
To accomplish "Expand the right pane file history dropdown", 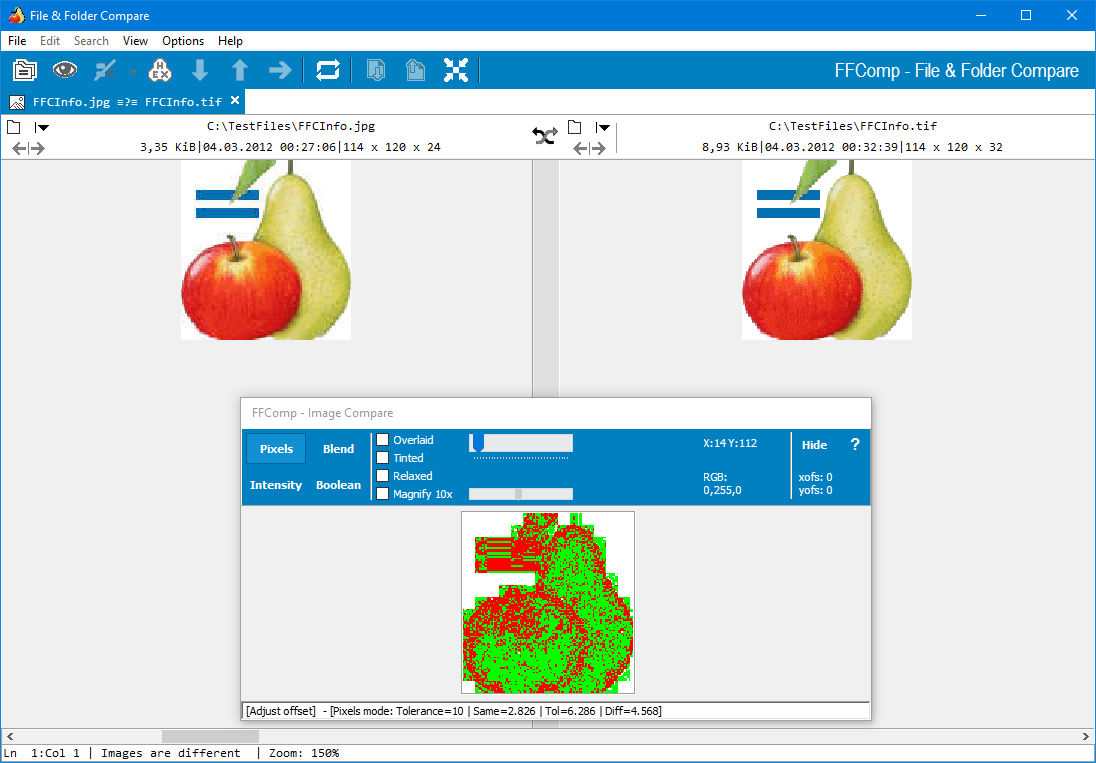I will point(603,127).
